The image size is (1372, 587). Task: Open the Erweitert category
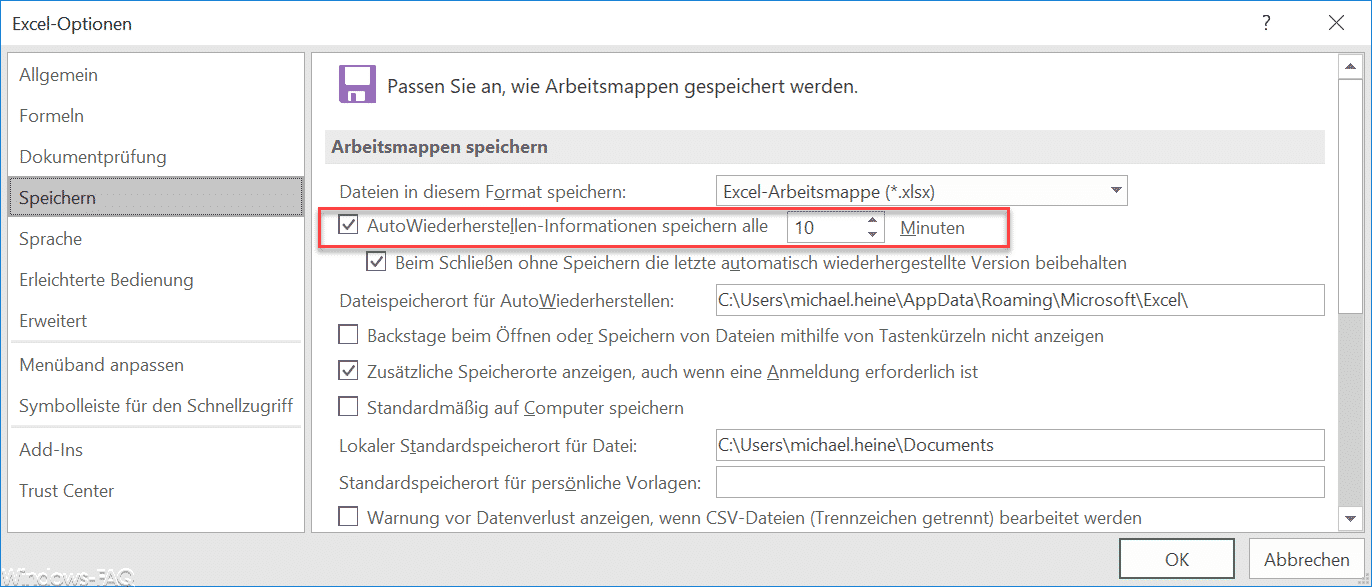[x=156, y=321]
